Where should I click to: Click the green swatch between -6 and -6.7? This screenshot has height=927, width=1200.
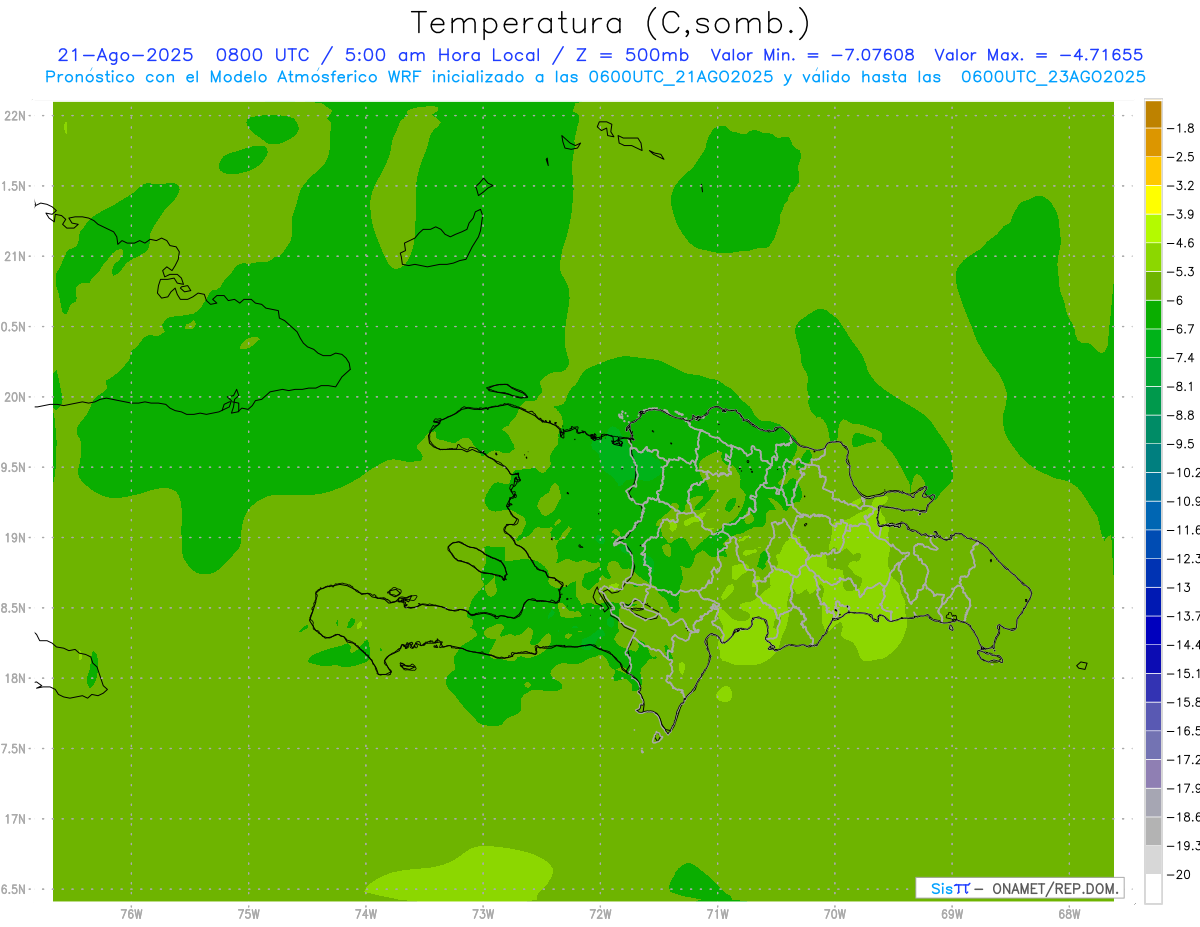click(1153, 314)
